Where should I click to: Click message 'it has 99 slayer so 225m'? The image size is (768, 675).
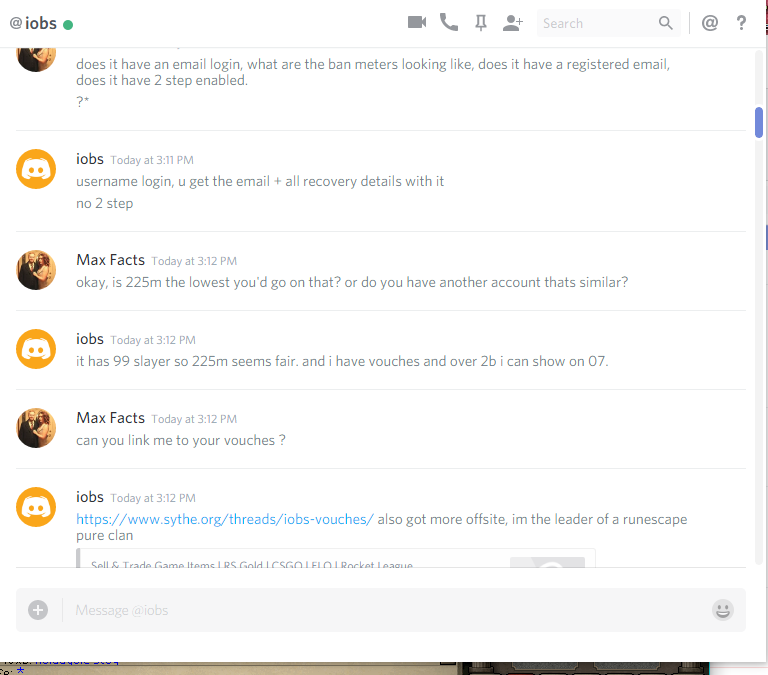click(342, 362)
